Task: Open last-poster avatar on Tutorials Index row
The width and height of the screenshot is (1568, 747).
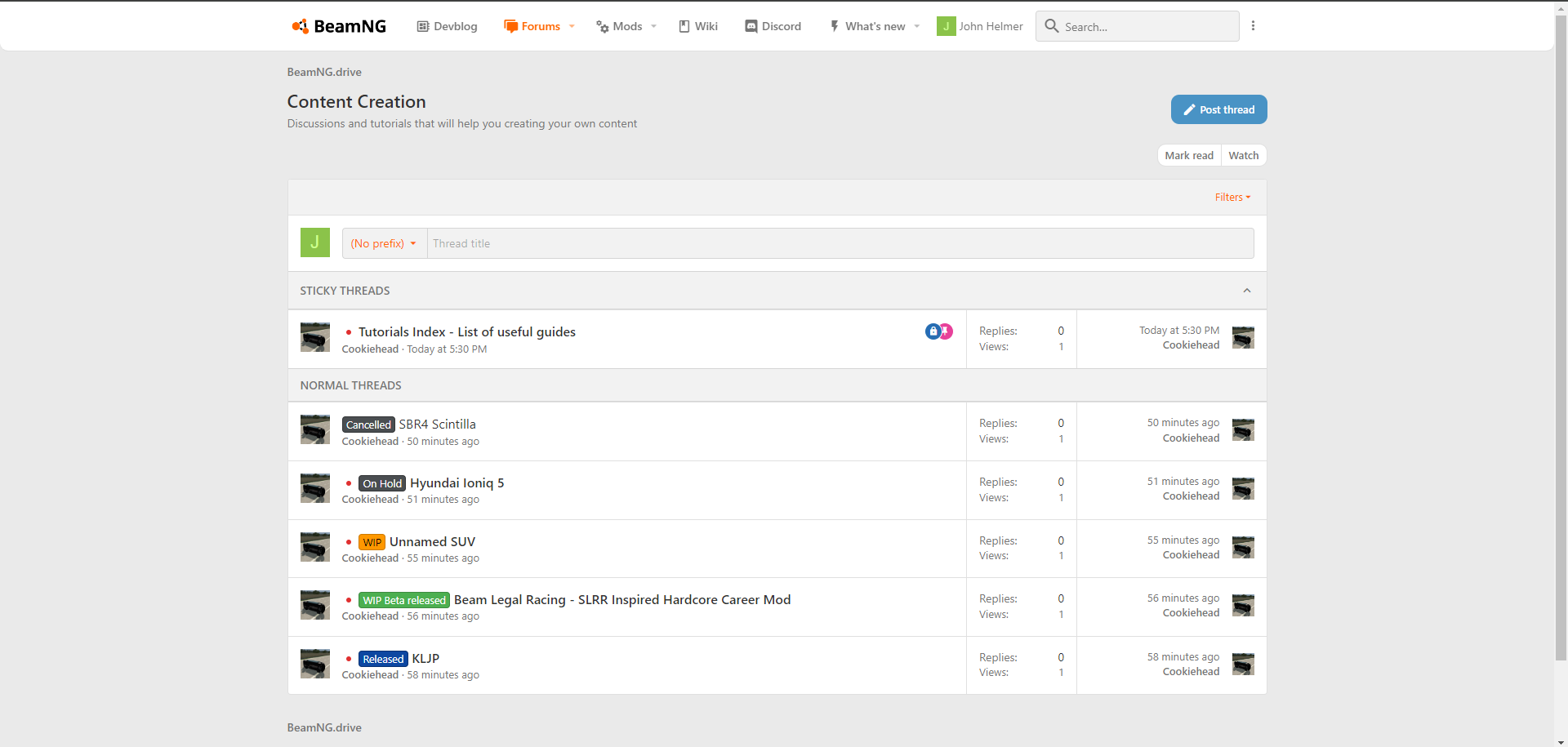Action: pos(1243,337)
